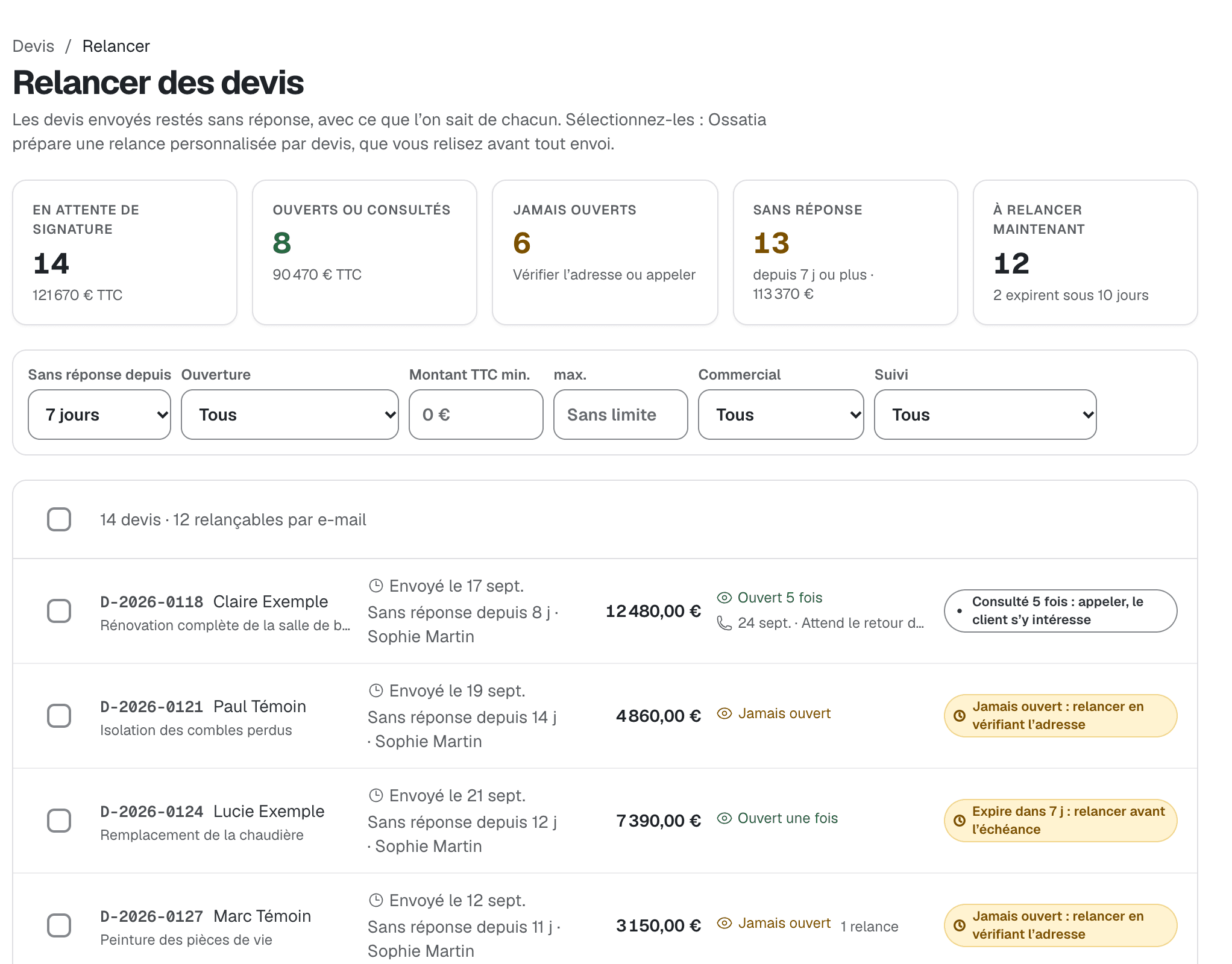Open the 'À relancer maintenant' summary card
The width and height of the screenshot is (1232, 964).
(1086, 252)
